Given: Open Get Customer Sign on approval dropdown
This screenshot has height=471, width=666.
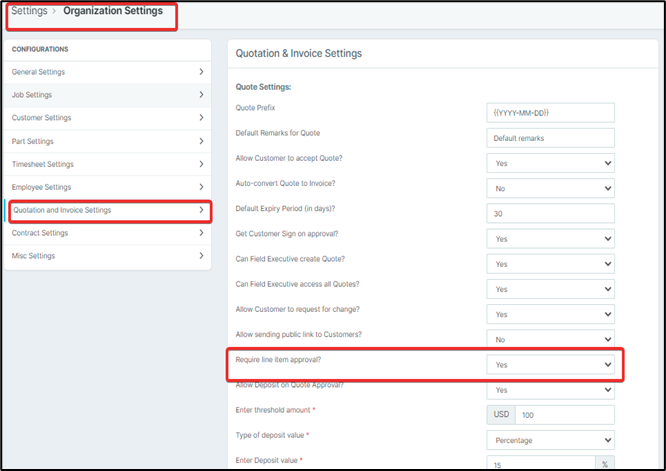Looking at the screenshot, I should [x=550, y=239].
